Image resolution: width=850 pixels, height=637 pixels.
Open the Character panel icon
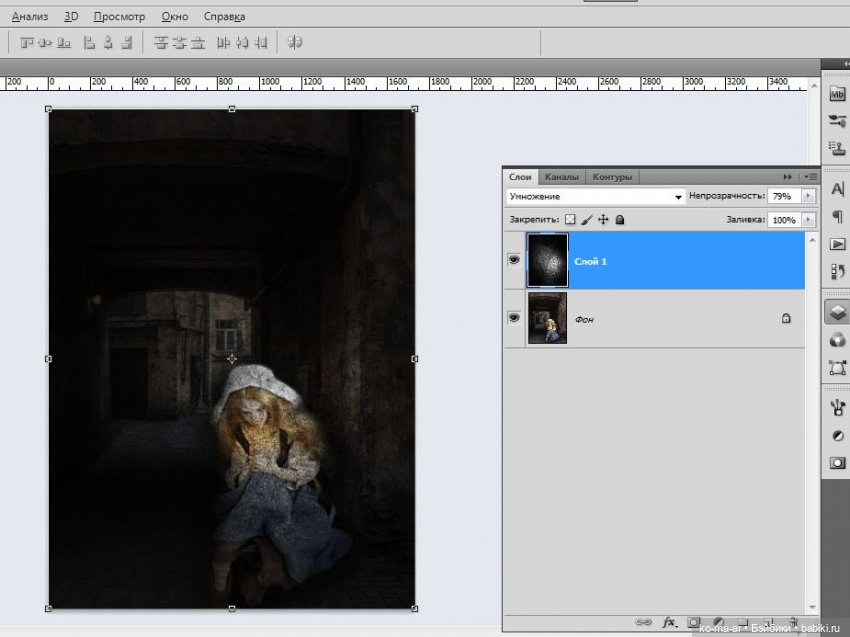click(837, 189)
